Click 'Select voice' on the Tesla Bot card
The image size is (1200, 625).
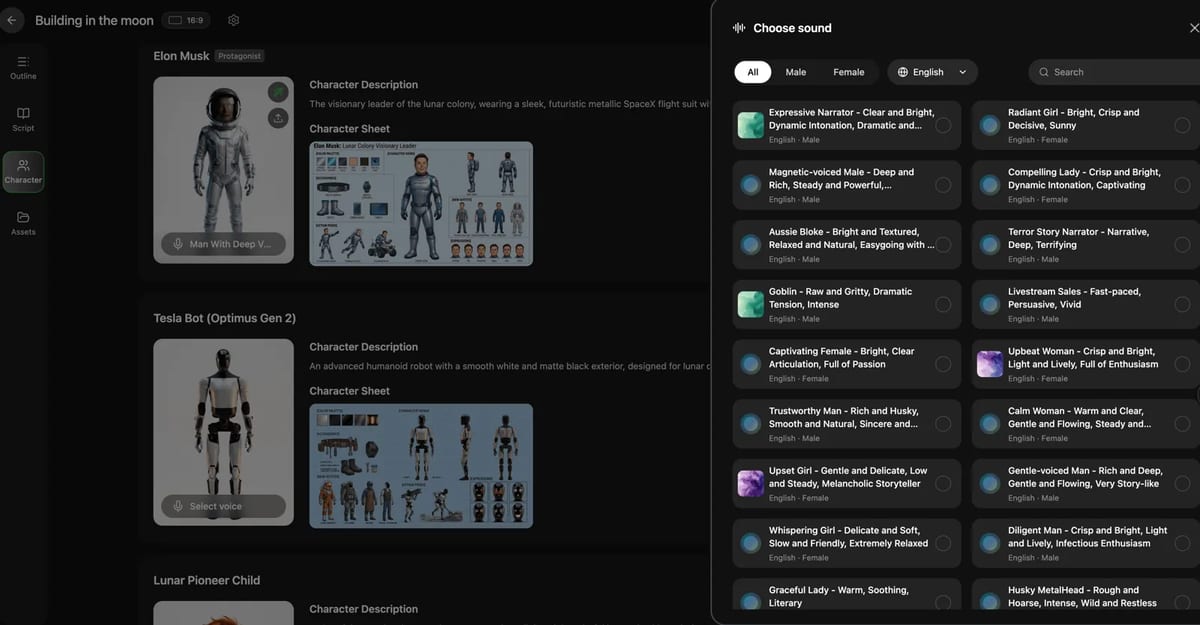pyautogui.click(x=223, y=506)
